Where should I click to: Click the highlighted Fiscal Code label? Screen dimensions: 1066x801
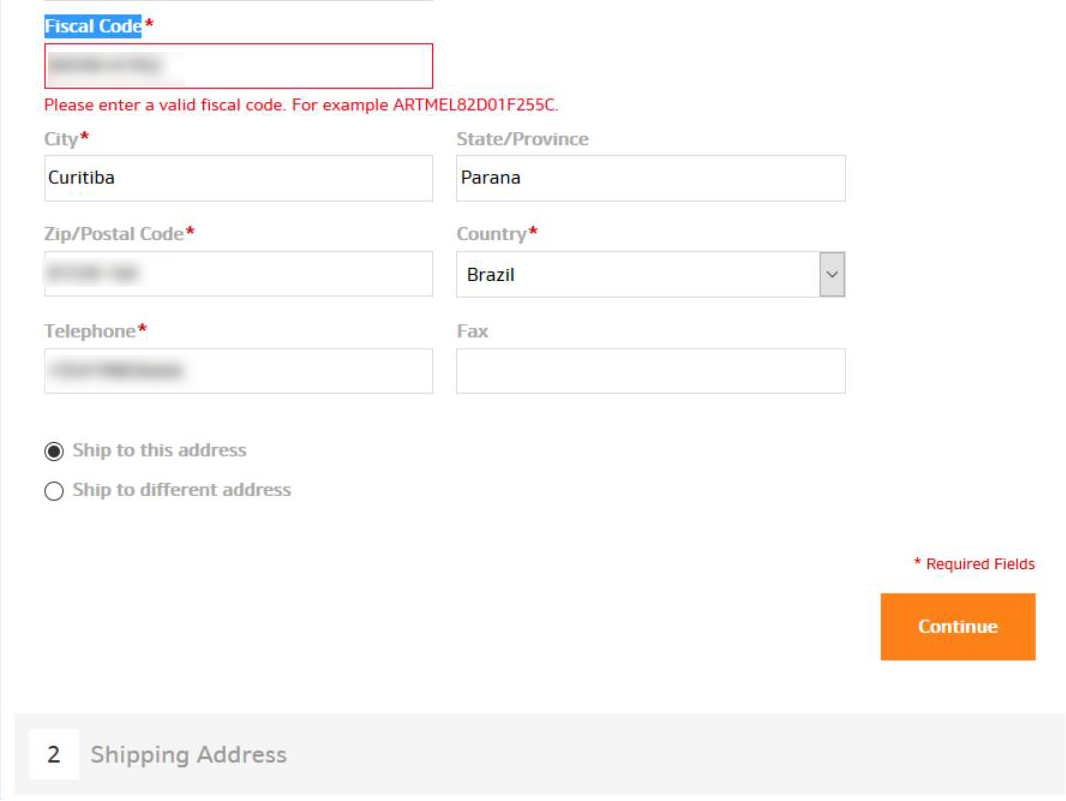click(93, 27)
